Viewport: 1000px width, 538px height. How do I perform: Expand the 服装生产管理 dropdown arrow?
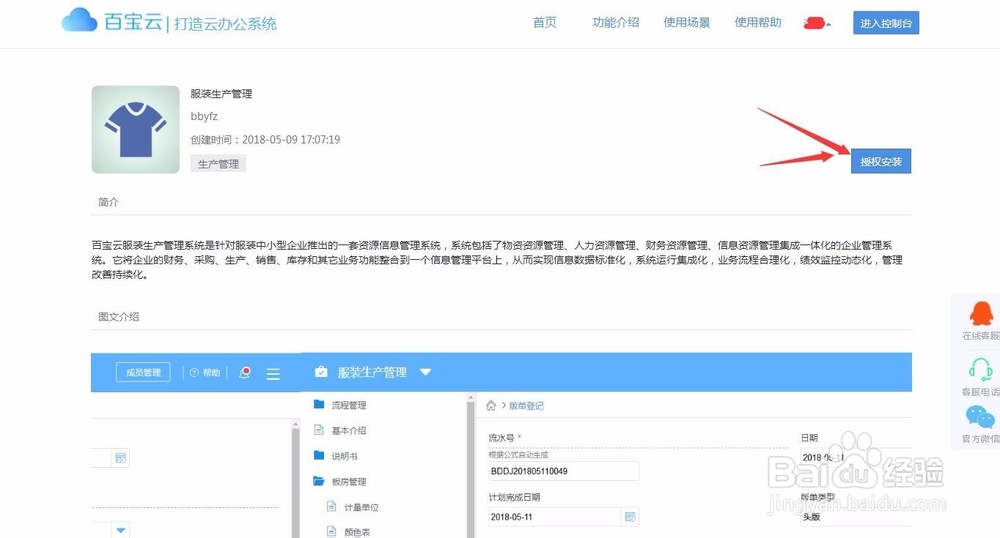pyautogui.click(x=425, y=372)
